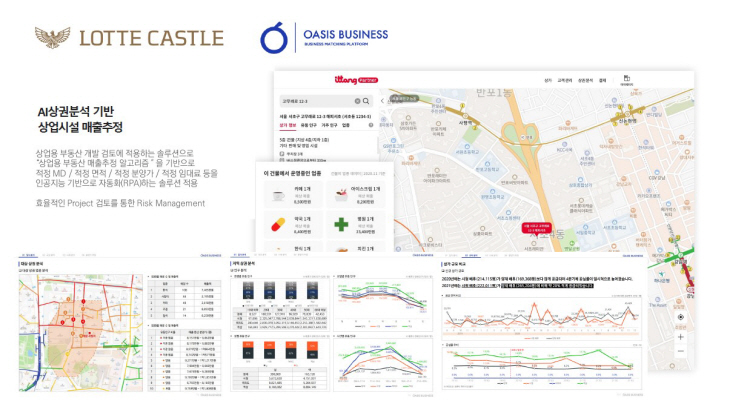730x410 pixels.
Task: Open the 상가 menu in top navigation
Action: [548, 80]
